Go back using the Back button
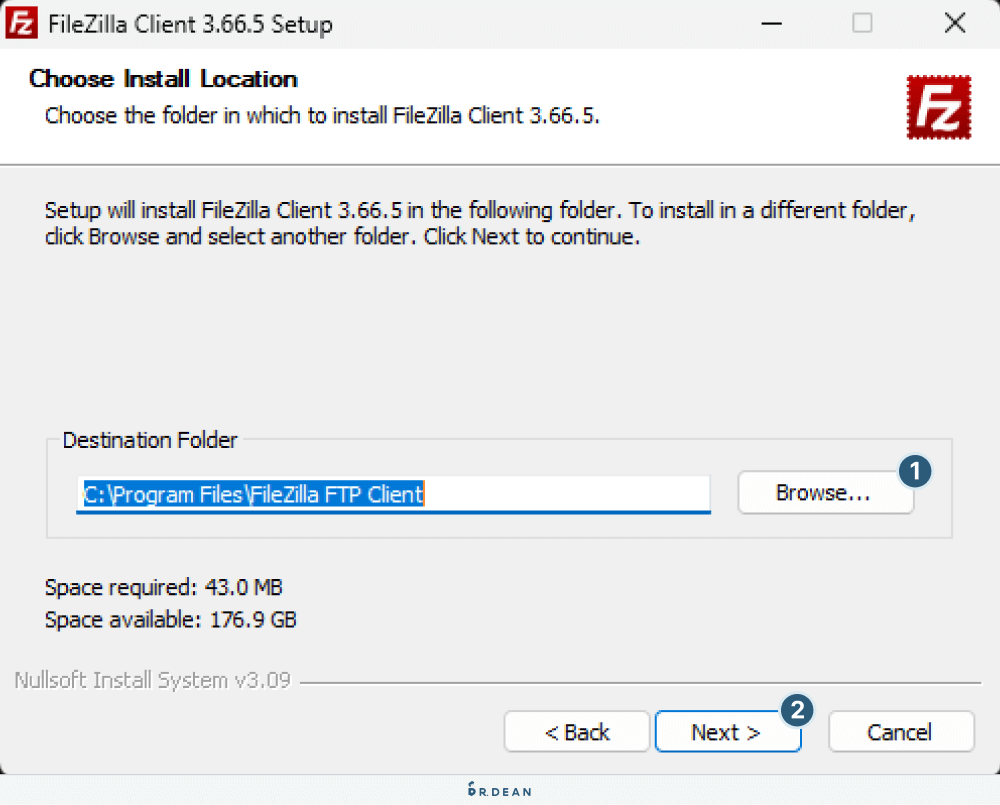Screen dimensions: 1000x805 (577, 732)
